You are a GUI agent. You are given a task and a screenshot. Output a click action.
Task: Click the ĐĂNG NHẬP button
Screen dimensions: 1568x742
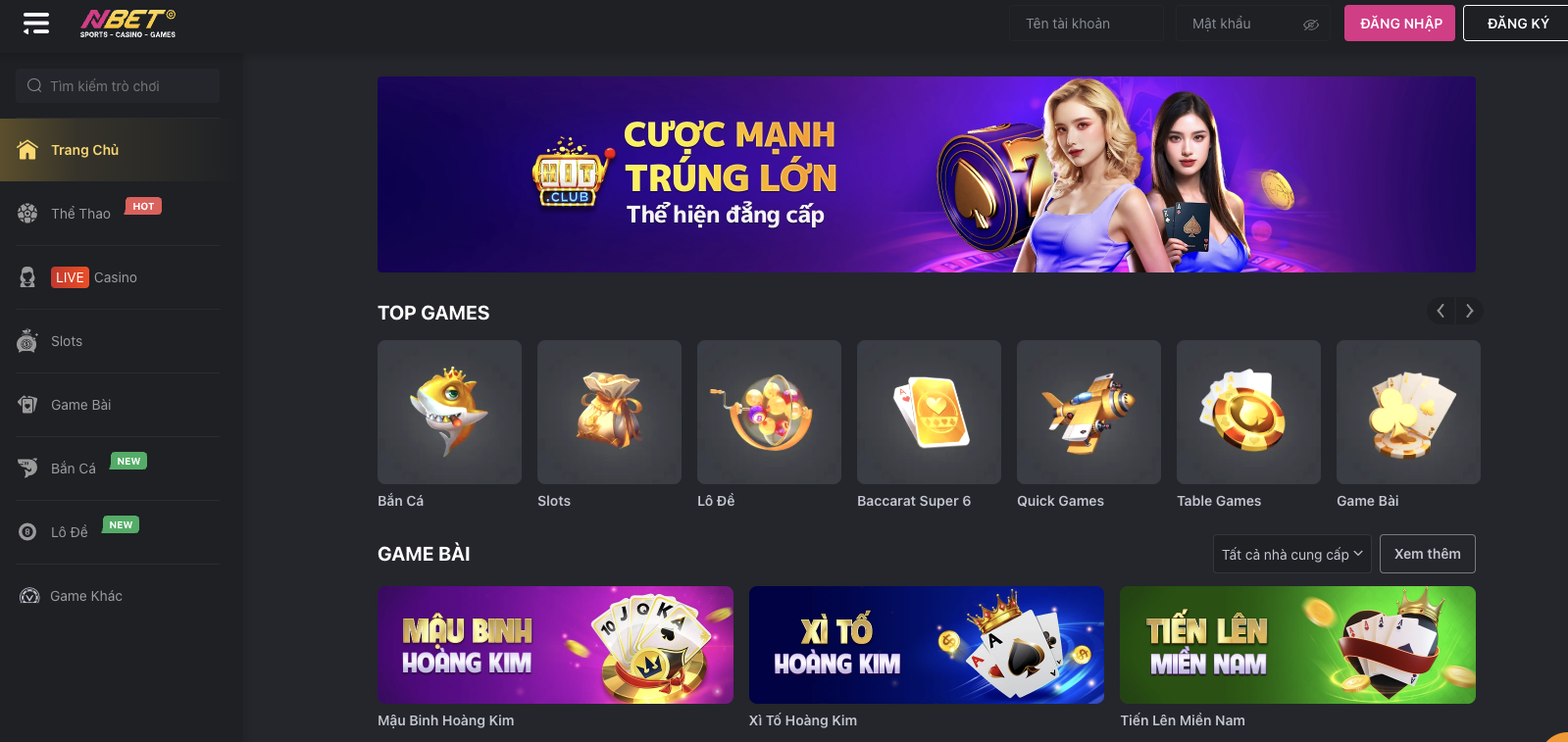1399,24
